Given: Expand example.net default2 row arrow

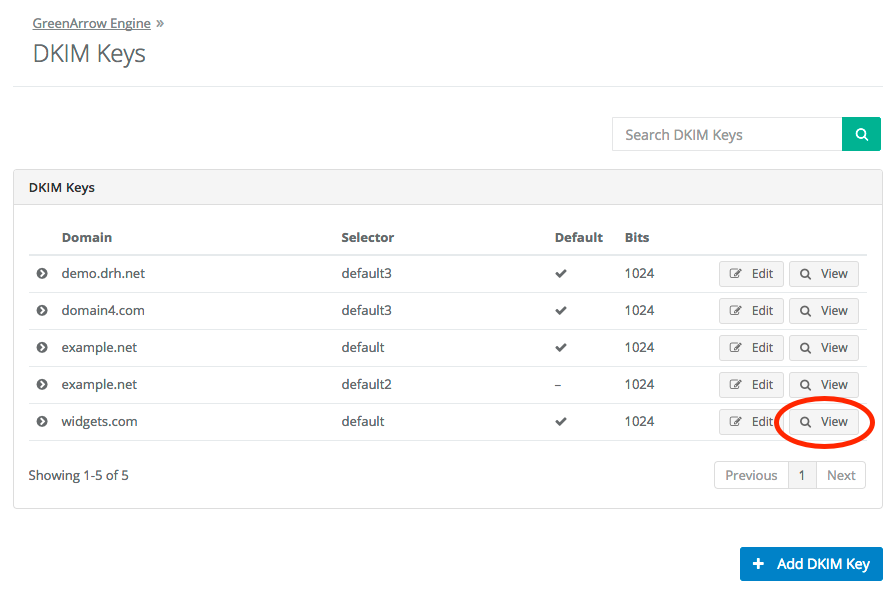Looking at the screenshot, I should (x=42, y=385).
